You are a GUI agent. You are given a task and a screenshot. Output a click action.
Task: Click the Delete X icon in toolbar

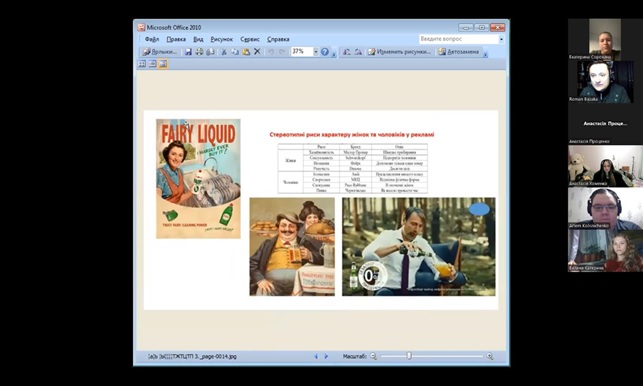pyautogui.click(x=257, y=52)
